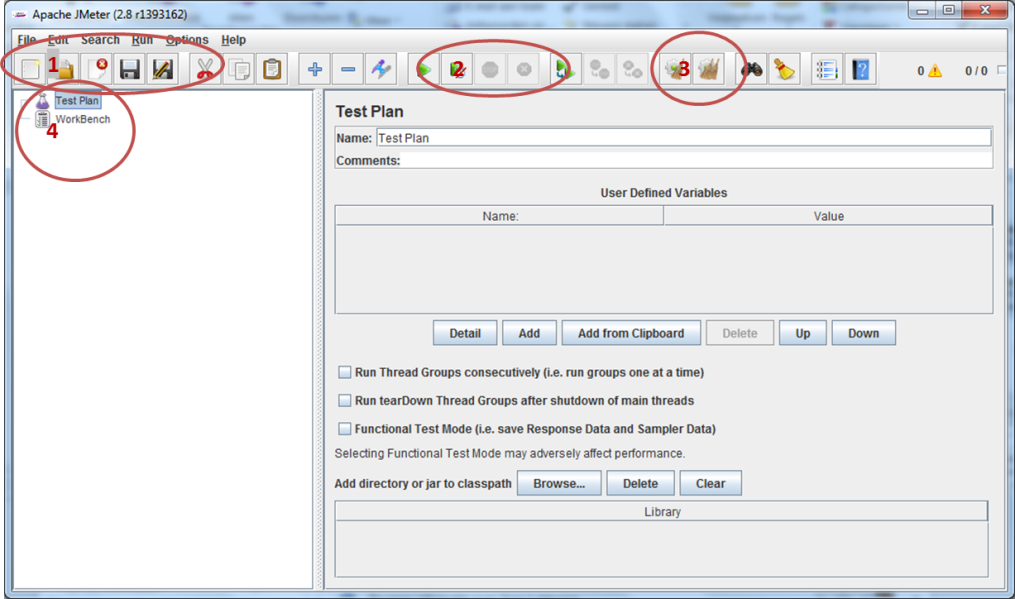Click the Comments input field
Image resolution: width=1015 pixels, height=599 pixels.
click(x=697, y=161)
